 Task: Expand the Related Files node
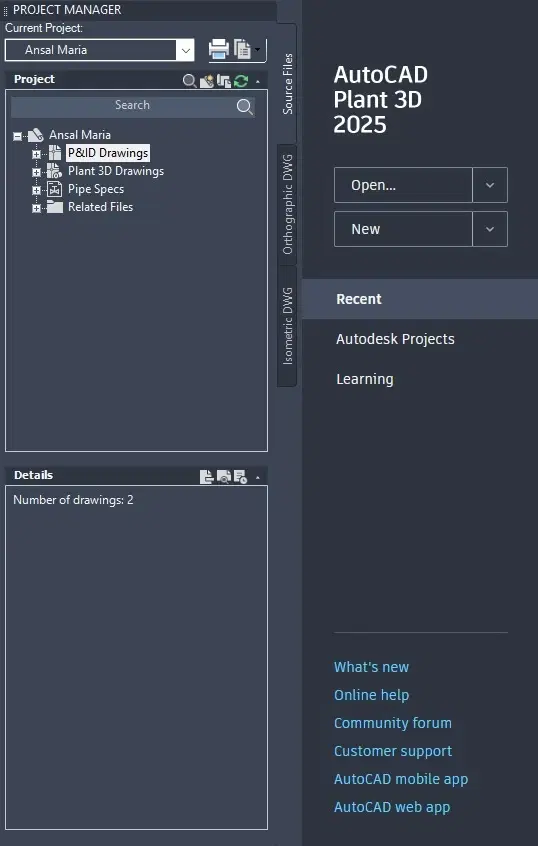click(x=36, y=208)
